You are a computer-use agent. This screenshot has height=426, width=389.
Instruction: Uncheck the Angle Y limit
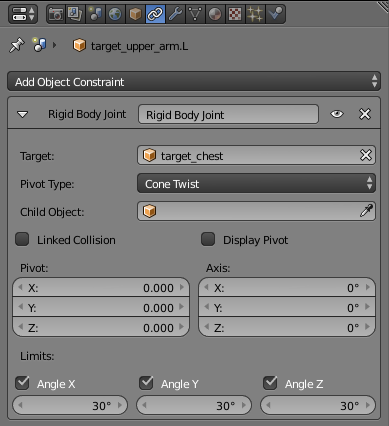click(146, 383)
